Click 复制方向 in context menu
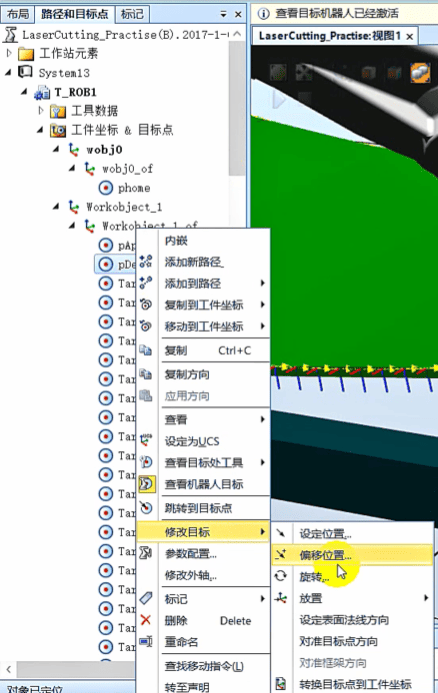438x693 pixels. pos(203,374)
